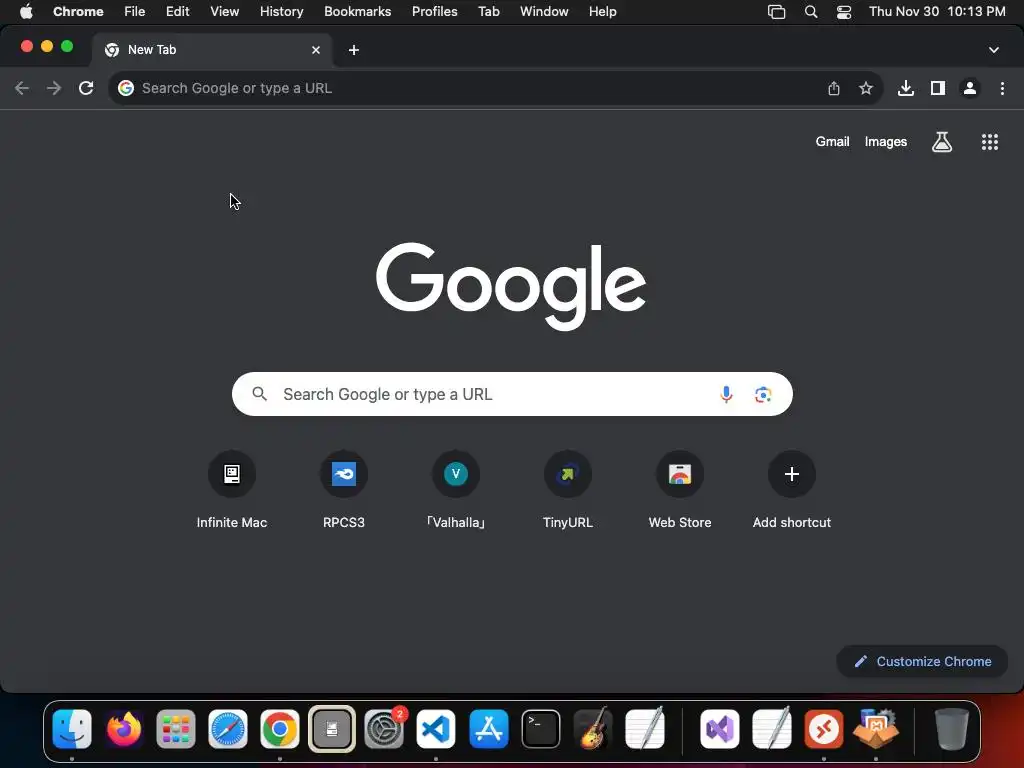Open Spotlight search in menu bar

click(x=810, y=11)
